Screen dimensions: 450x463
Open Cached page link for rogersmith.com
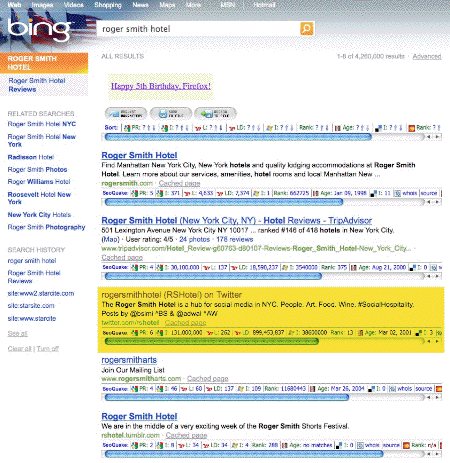tap(179, 183)
